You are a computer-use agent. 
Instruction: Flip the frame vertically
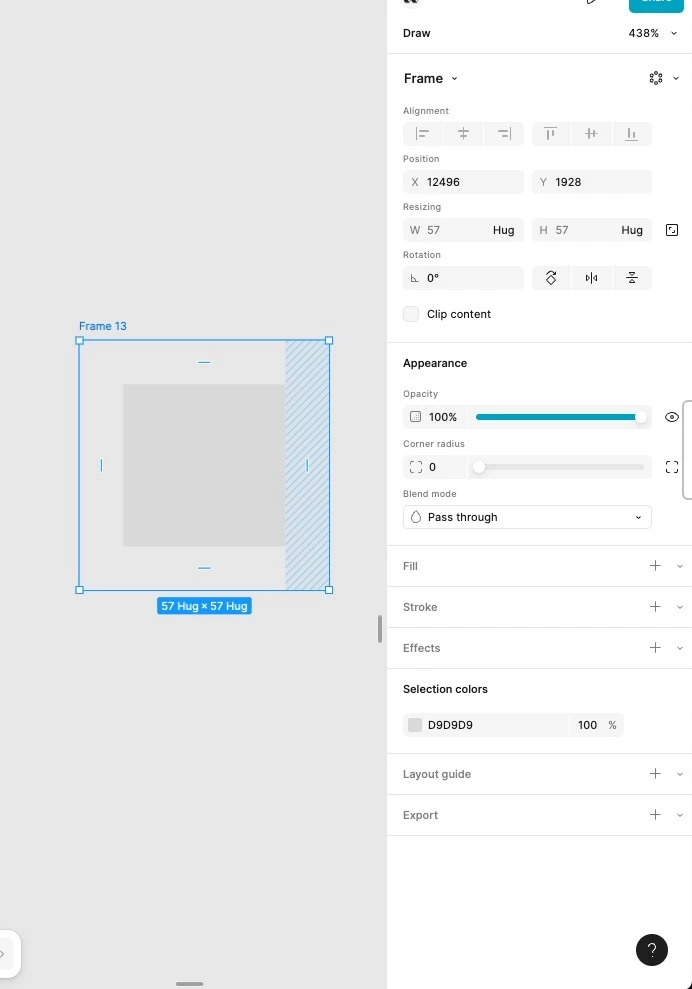pos(631,278)
